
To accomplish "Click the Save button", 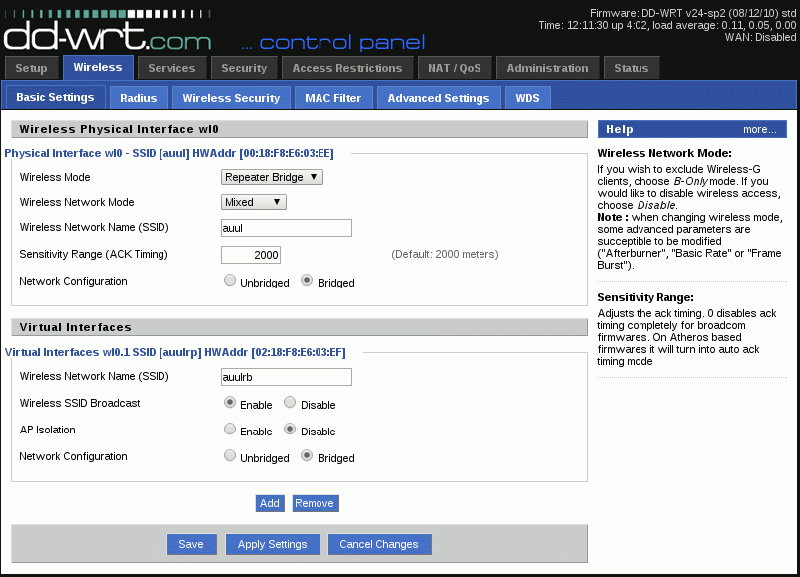I will point(191,544).
